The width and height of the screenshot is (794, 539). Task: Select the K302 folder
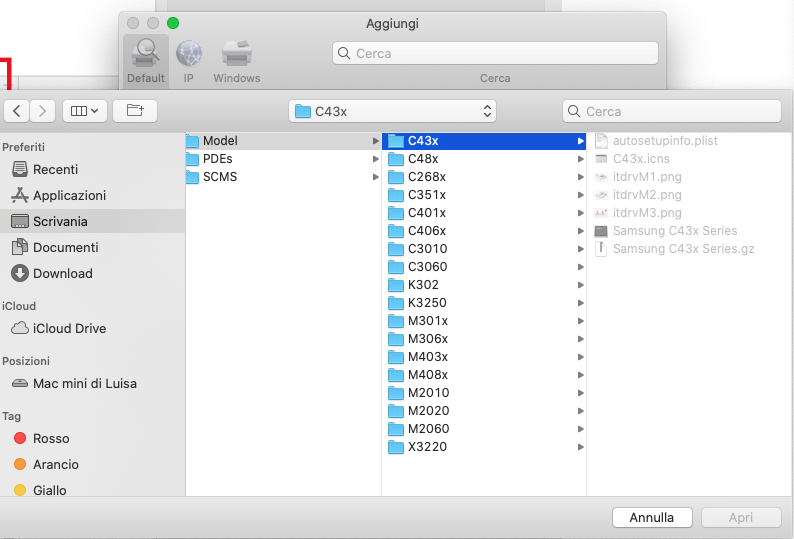click(484, 285)
